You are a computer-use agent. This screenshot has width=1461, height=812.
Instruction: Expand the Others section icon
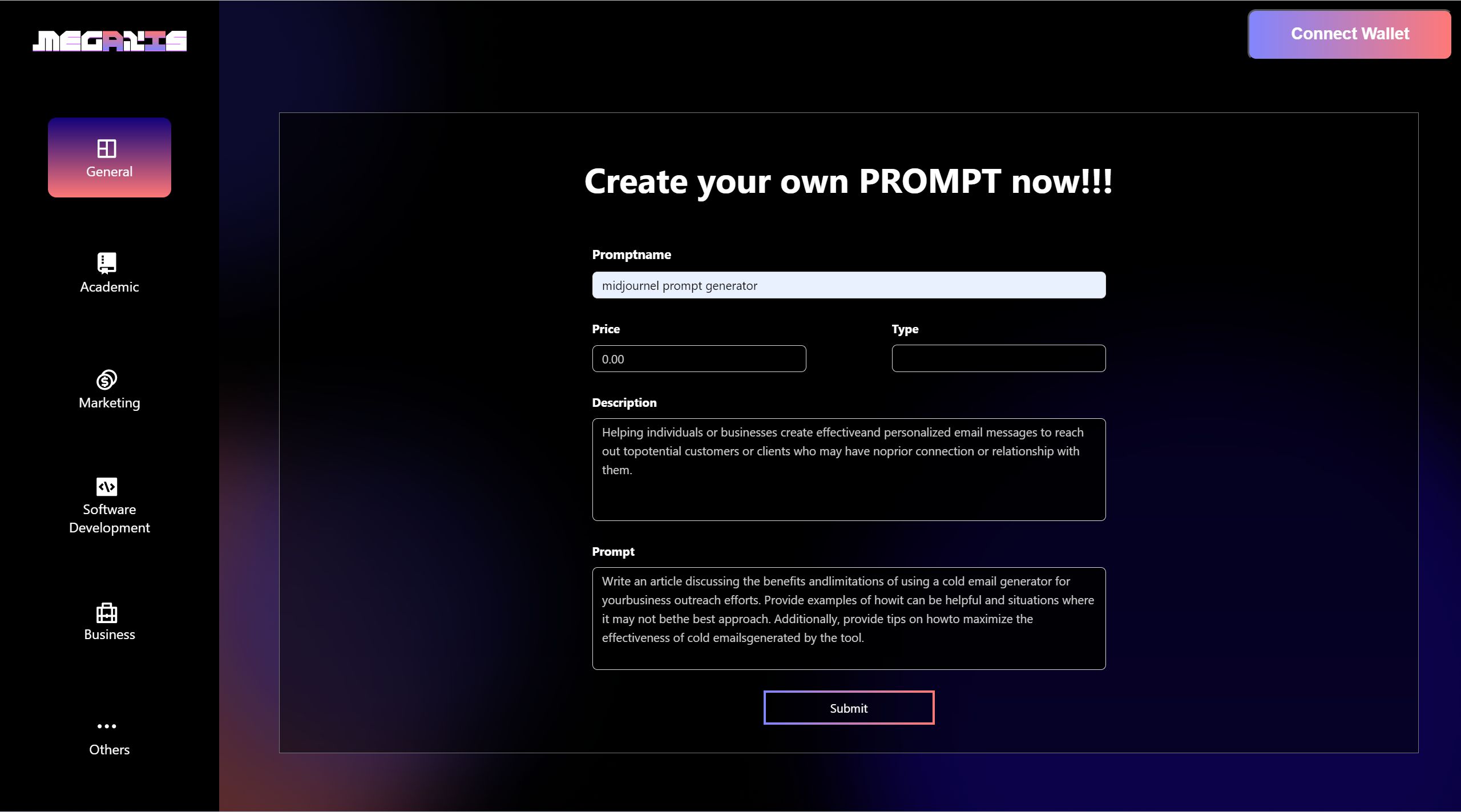pos(106,727)
